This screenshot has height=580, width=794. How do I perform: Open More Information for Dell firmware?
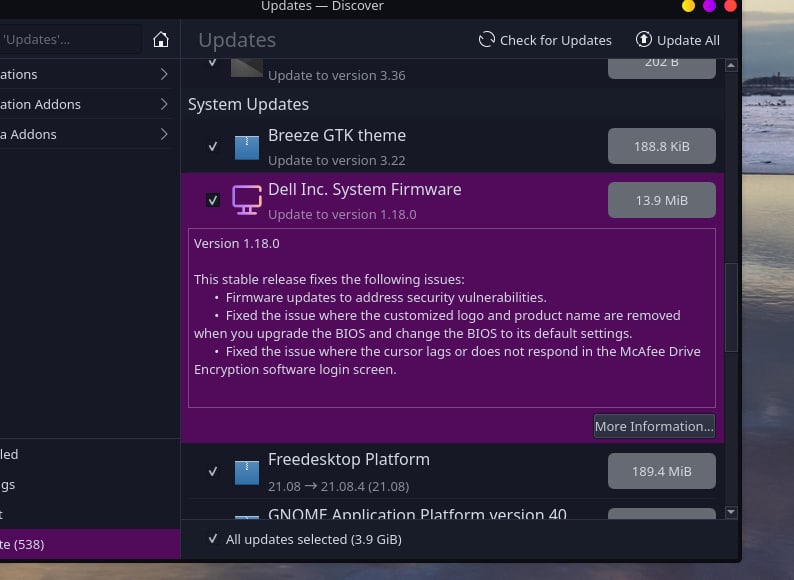click(x=654, y=426)
